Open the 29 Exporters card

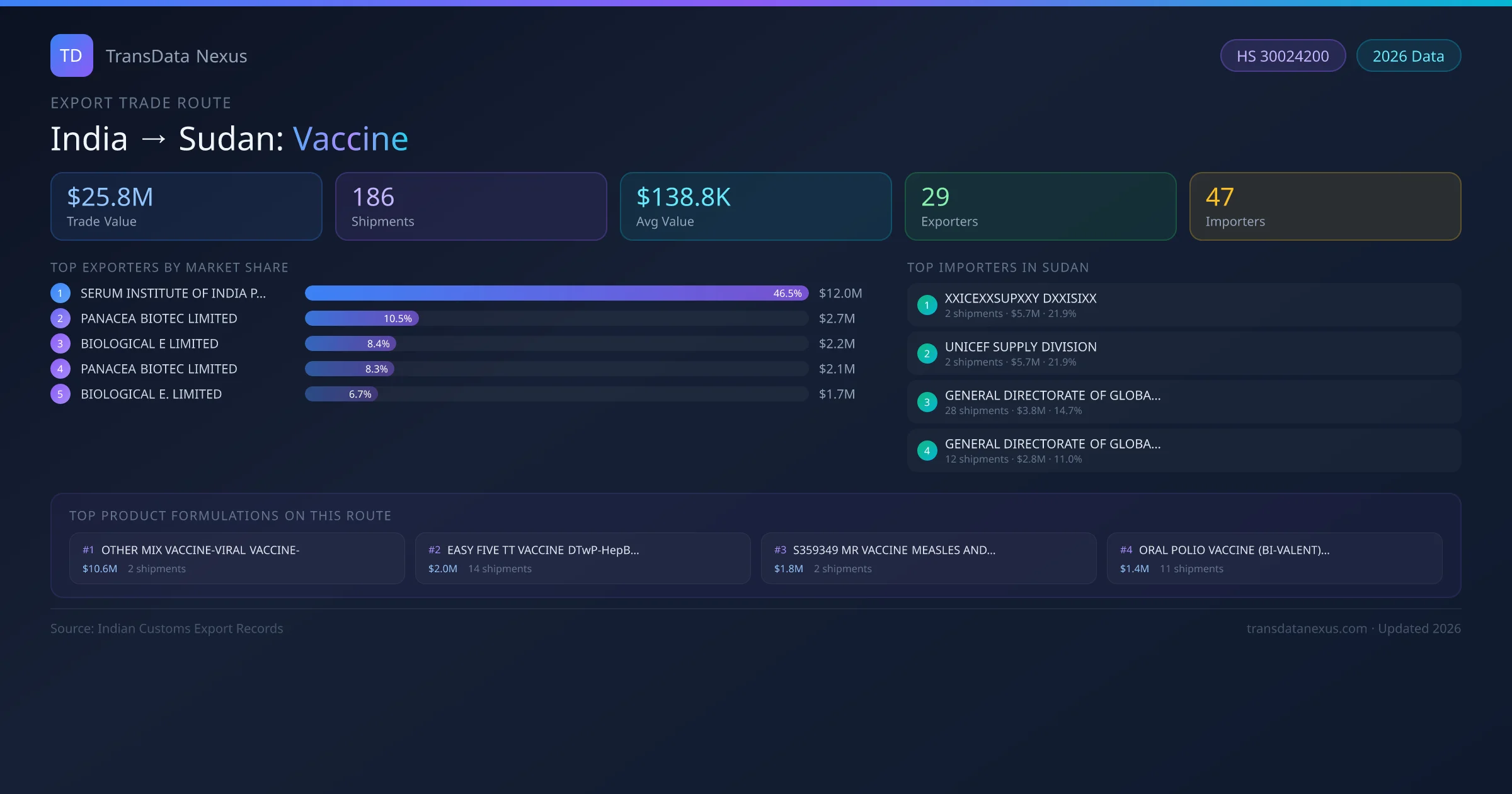point(1040,206)
